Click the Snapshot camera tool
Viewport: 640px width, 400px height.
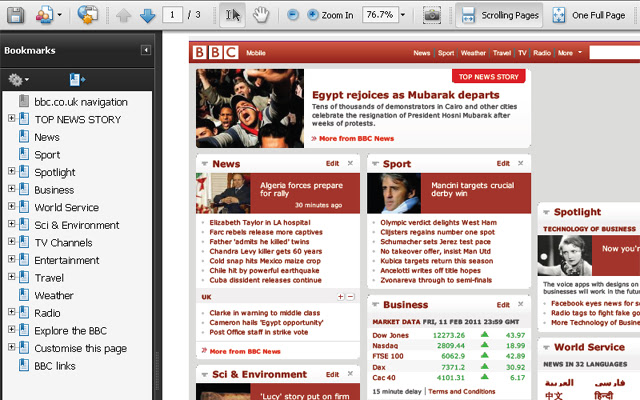[432, 15]
